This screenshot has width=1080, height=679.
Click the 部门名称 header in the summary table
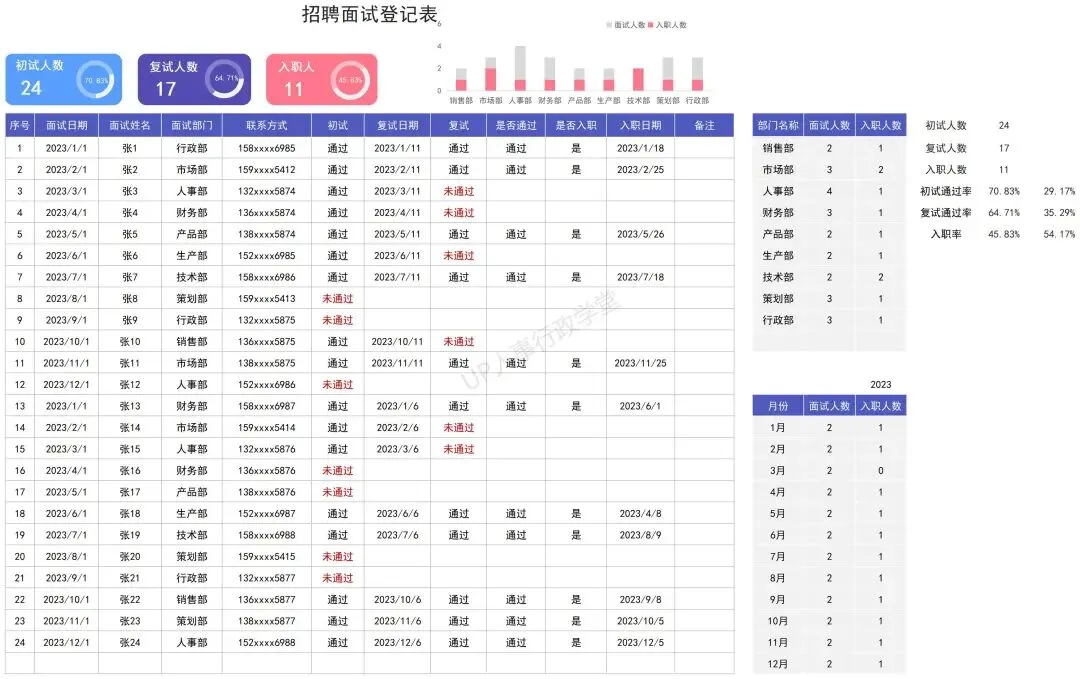pyautogui.click(x=778, y=125)
